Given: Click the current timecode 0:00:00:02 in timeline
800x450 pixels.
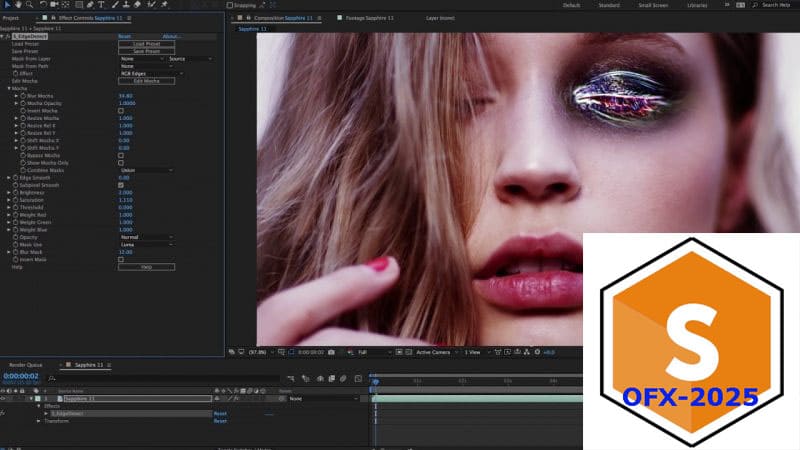Looking at the screenshot, I should click(21, 376).
